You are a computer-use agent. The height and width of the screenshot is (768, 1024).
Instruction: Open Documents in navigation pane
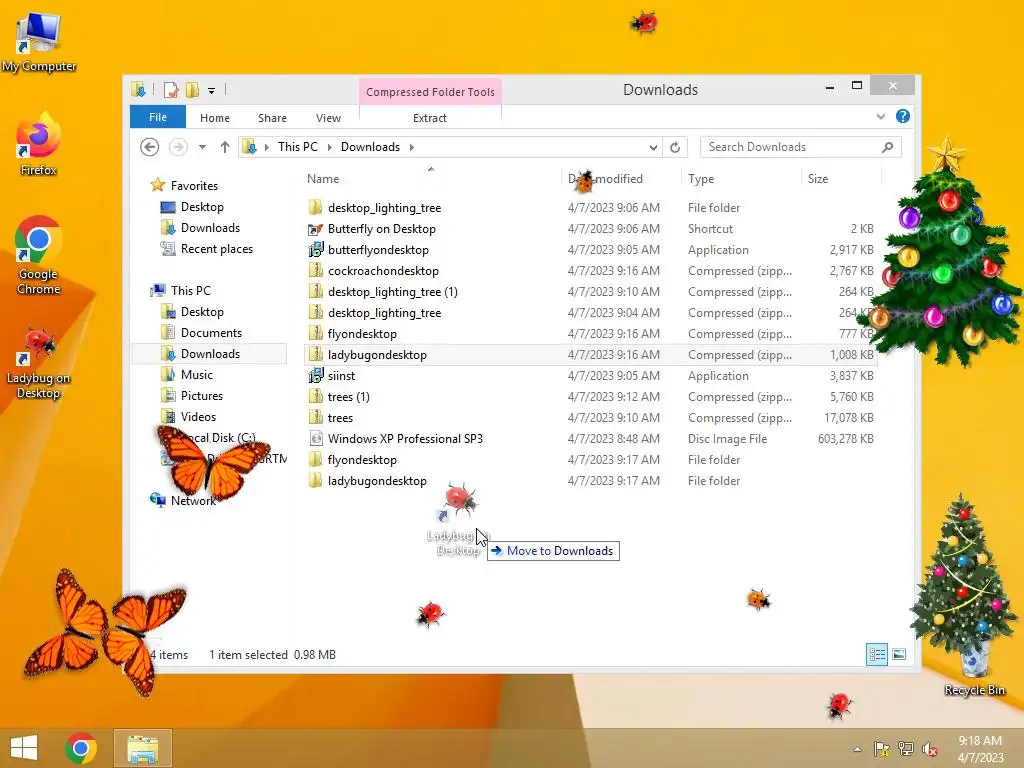(211, 333)
